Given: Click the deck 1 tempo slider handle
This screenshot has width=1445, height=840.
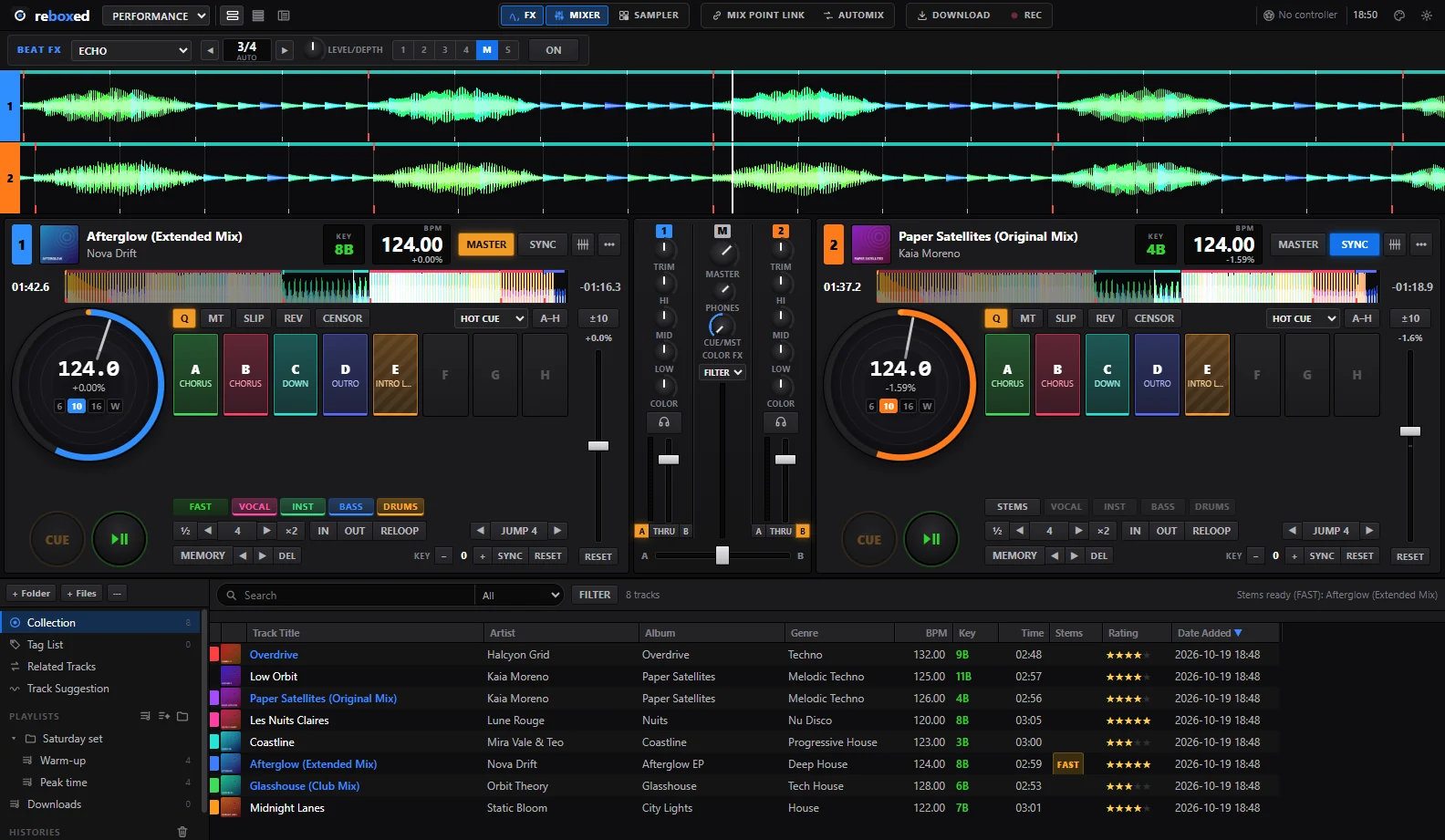Looking at the screenshot, I should click(598, 446).
